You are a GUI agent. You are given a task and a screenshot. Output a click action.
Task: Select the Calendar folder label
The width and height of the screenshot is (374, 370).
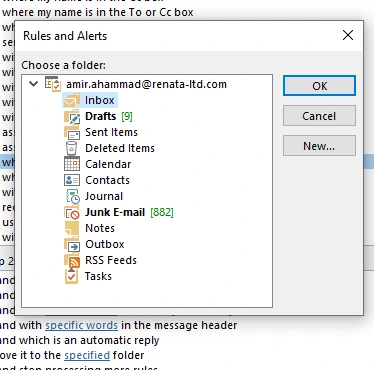[x=108, y=164]
